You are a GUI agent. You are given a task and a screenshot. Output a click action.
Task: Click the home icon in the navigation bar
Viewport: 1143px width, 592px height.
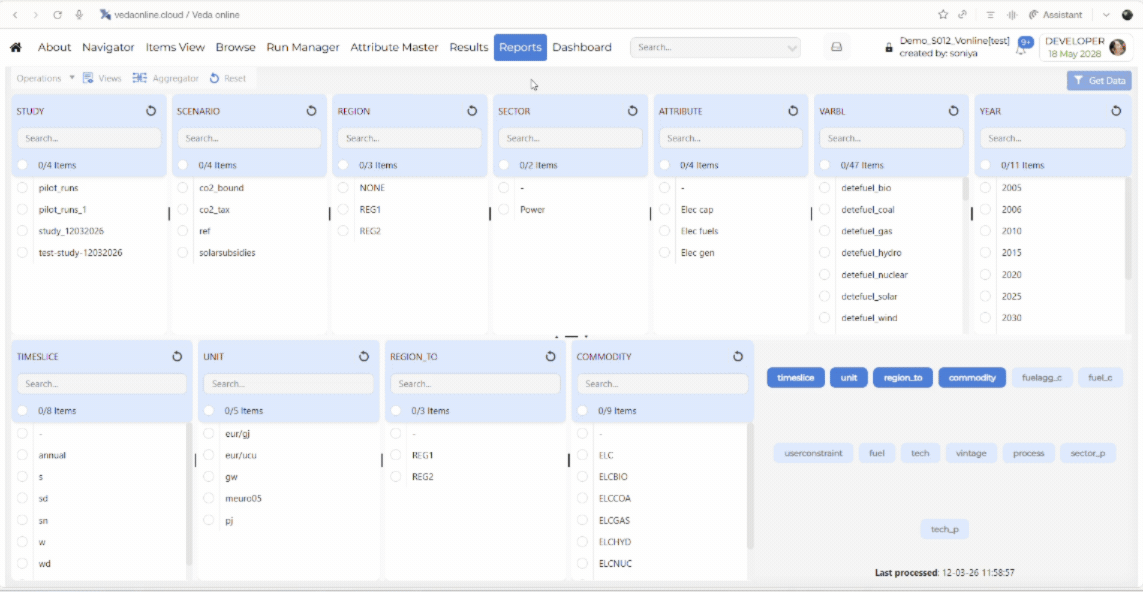click(x=15, y=47)
